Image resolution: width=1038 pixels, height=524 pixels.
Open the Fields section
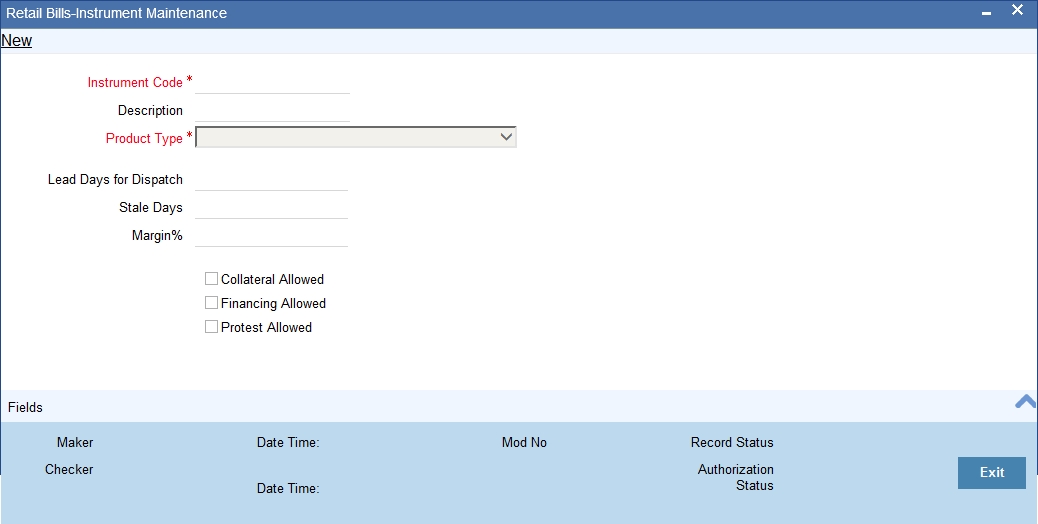[25, 408]
